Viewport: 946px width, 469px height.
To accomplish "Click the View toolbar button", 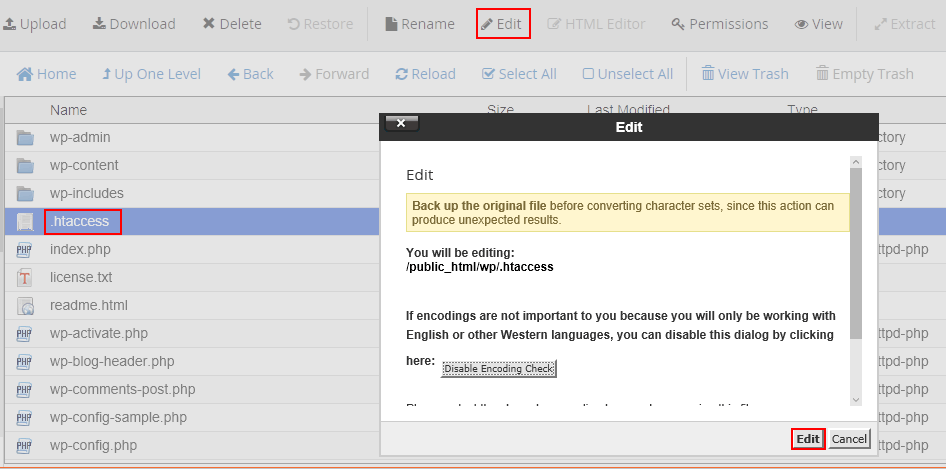I will [x=819, y=24].
